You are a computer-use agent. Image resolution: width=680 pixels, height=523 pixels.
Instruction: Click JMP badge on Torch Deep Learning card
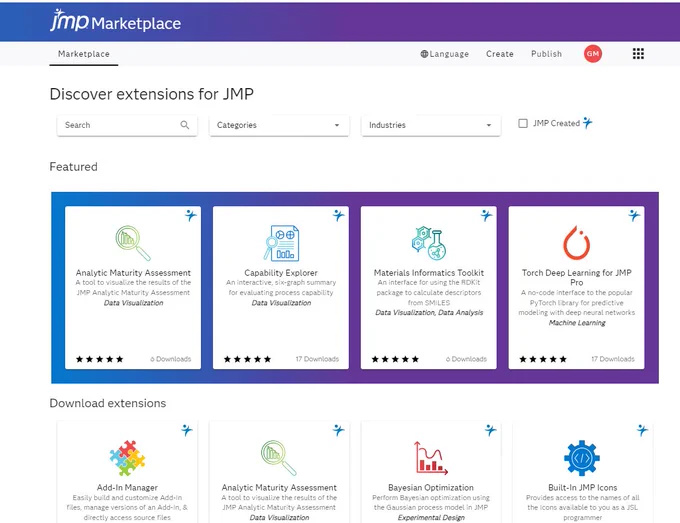pos(634,215)
